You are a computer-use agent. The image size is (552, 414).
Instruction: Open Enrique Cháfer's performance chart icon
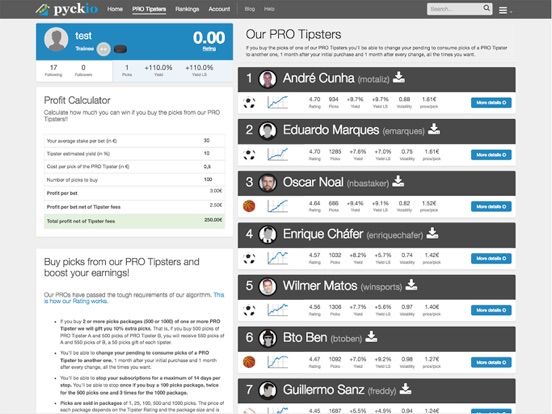coord(277,258)
